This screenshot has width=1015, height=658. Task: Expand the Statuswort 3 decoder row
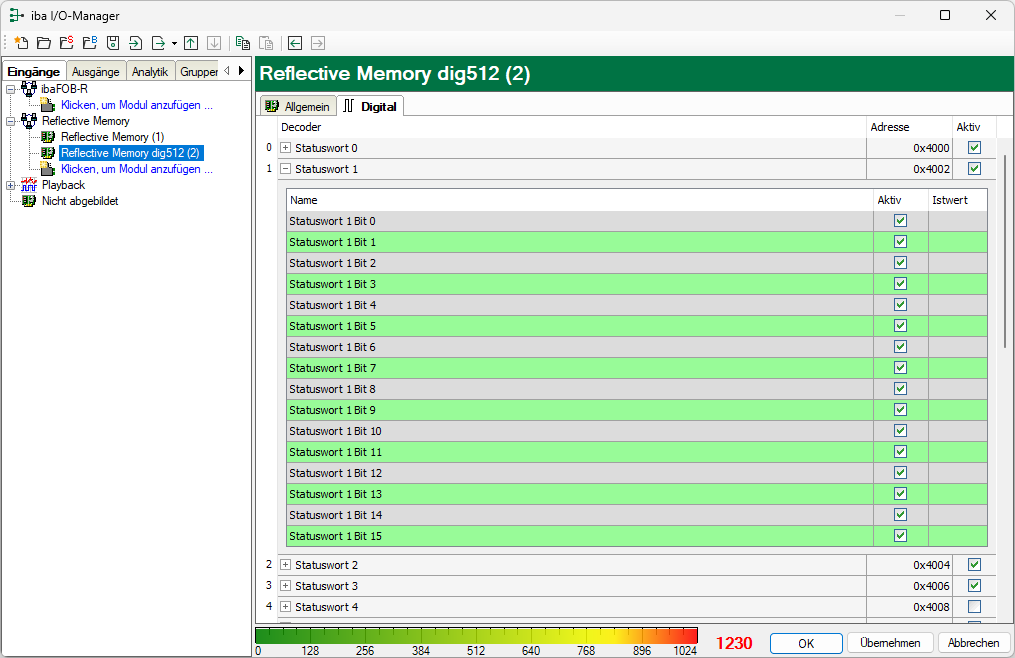coord(285,586)
